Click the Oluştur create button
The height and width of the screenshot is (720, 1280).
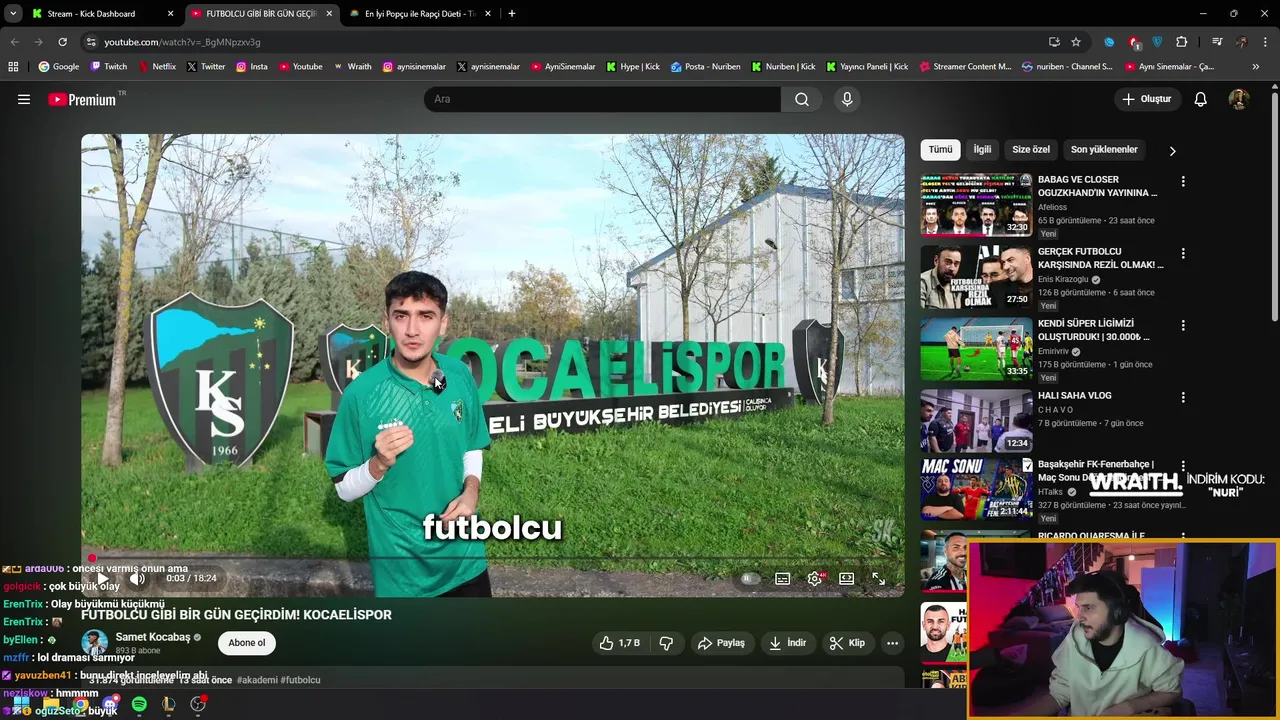[x=1146, y=99]
